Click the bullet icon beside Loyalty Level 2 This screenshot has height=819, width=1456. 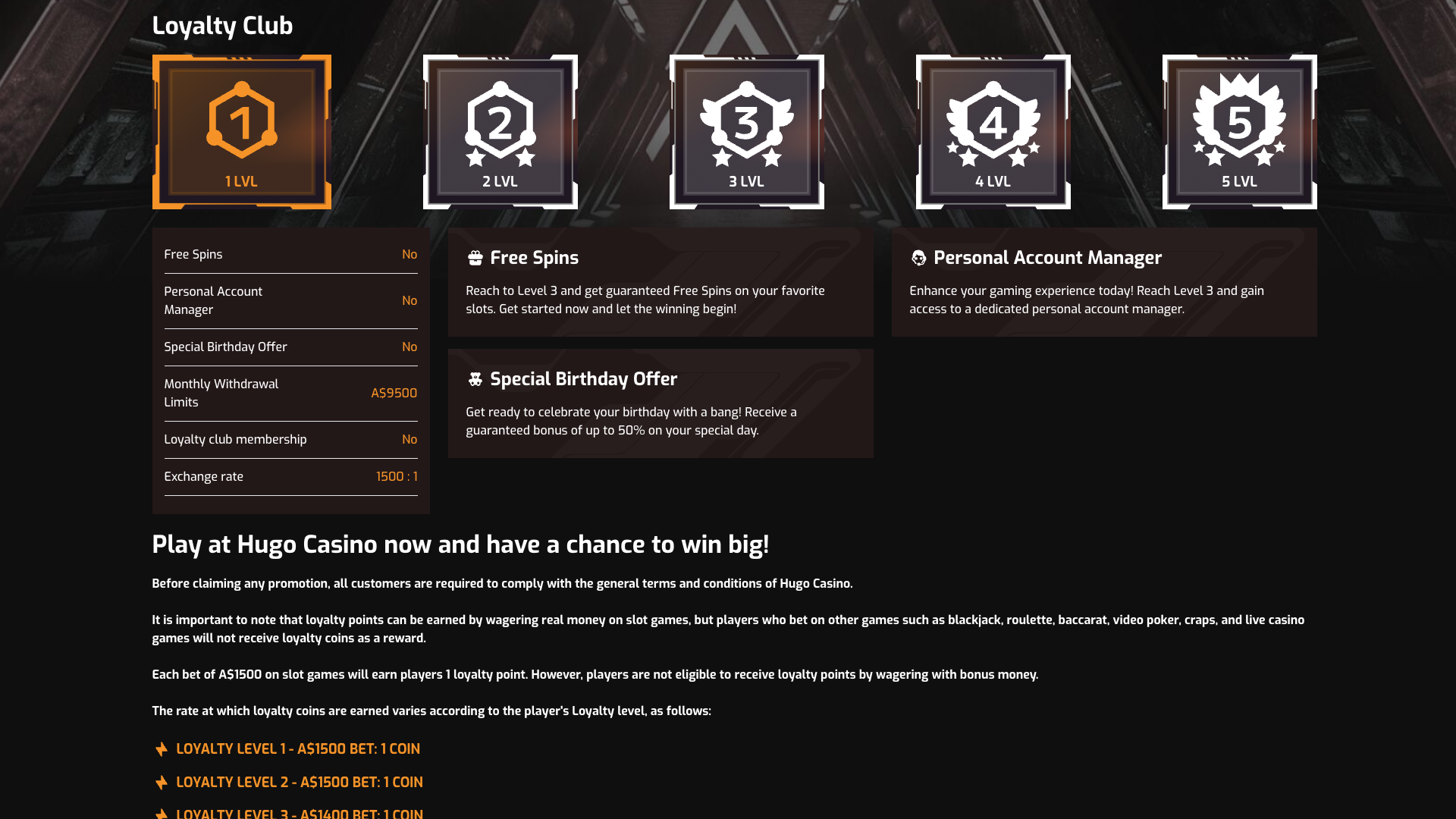[162, 783]
